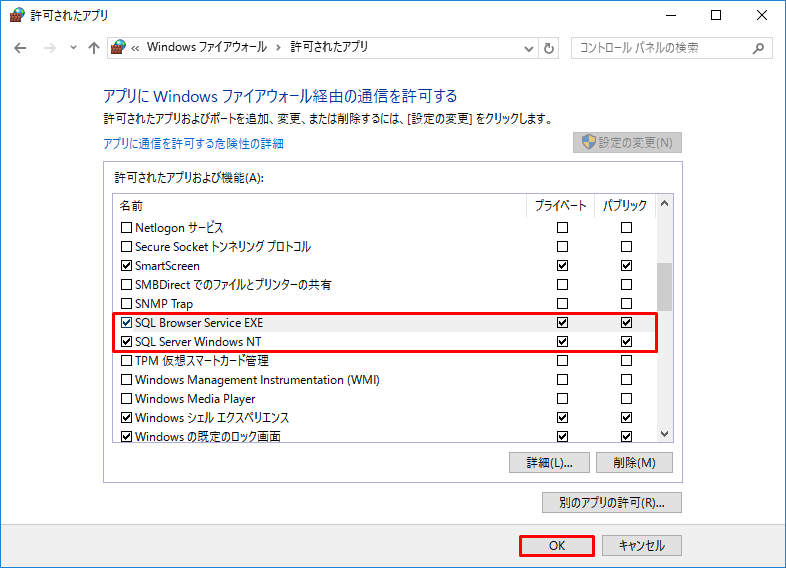Enable private checkbox for SNMP Trap

(x=562, y=304)
